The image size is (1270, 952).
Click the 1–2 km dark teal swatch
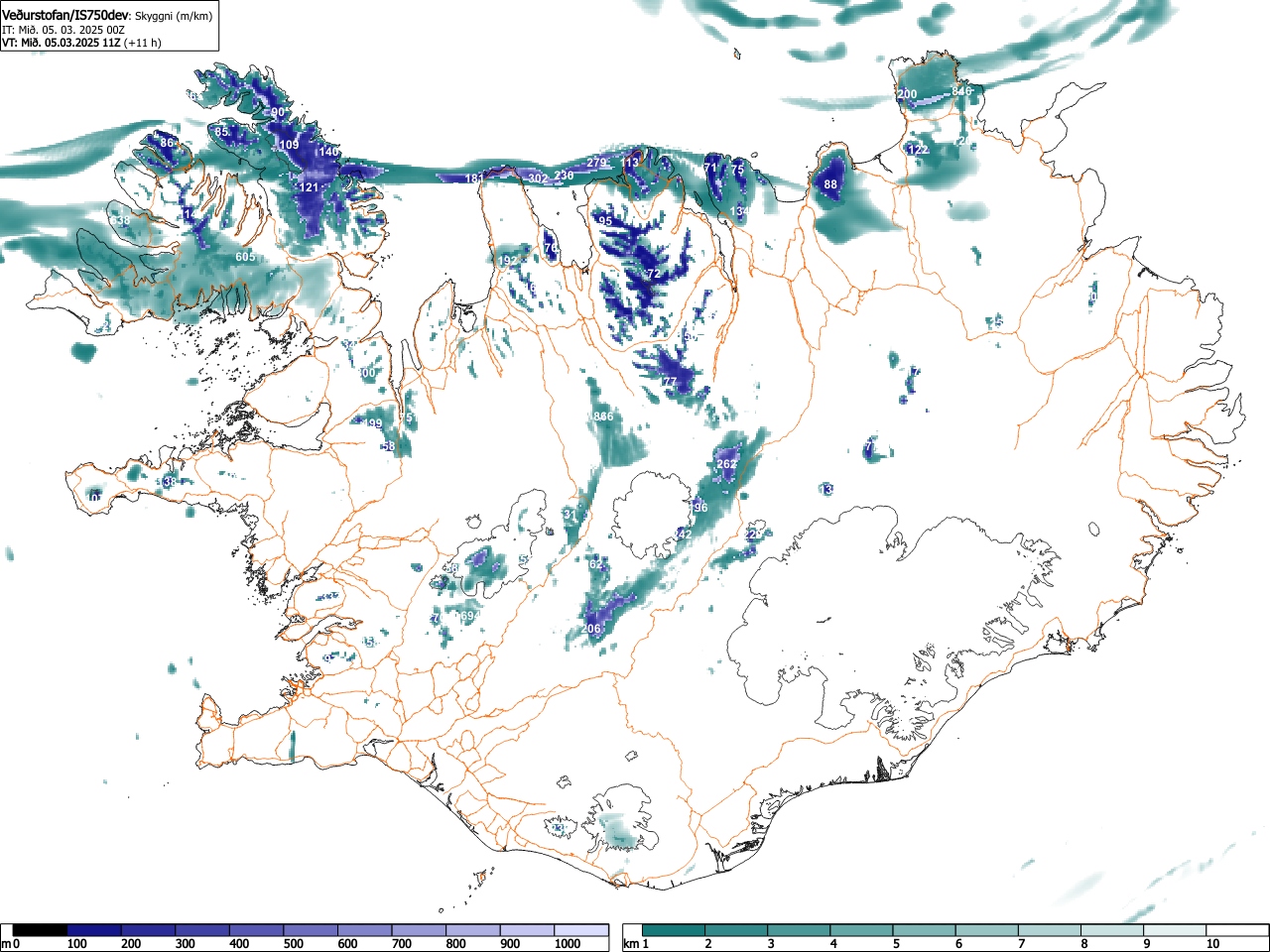pos(675,930)
